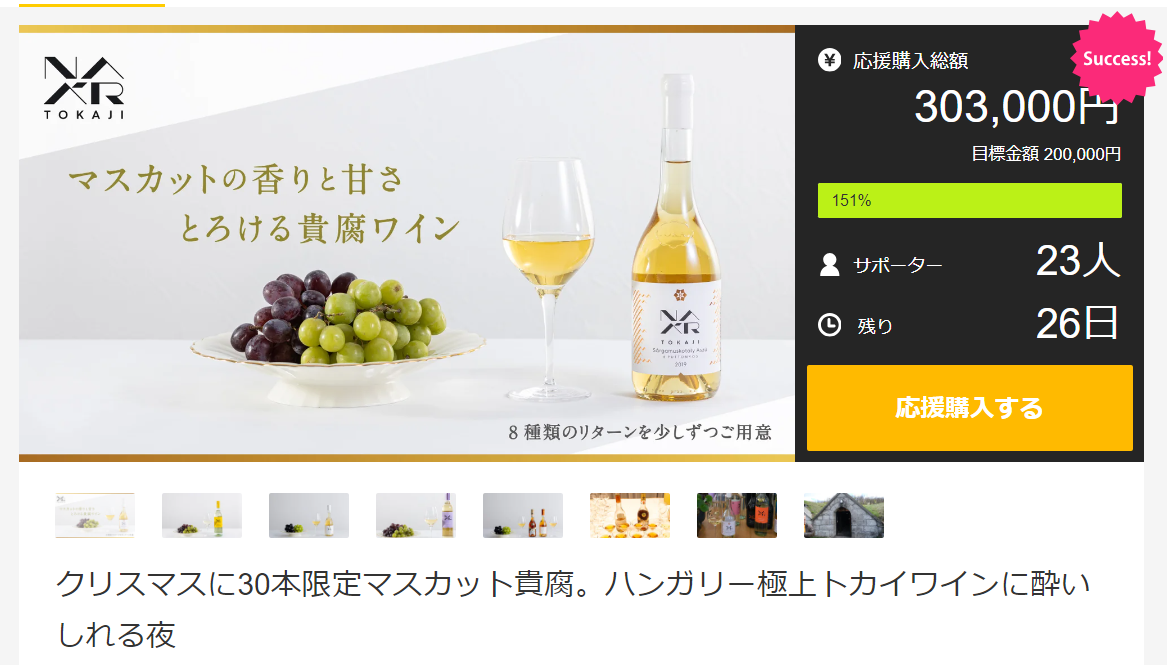Image resolution: width=1167 pixels, height=665 pixels.
Task: Click the 目標金額 200,000円 text
Action: coord(1046,154)
